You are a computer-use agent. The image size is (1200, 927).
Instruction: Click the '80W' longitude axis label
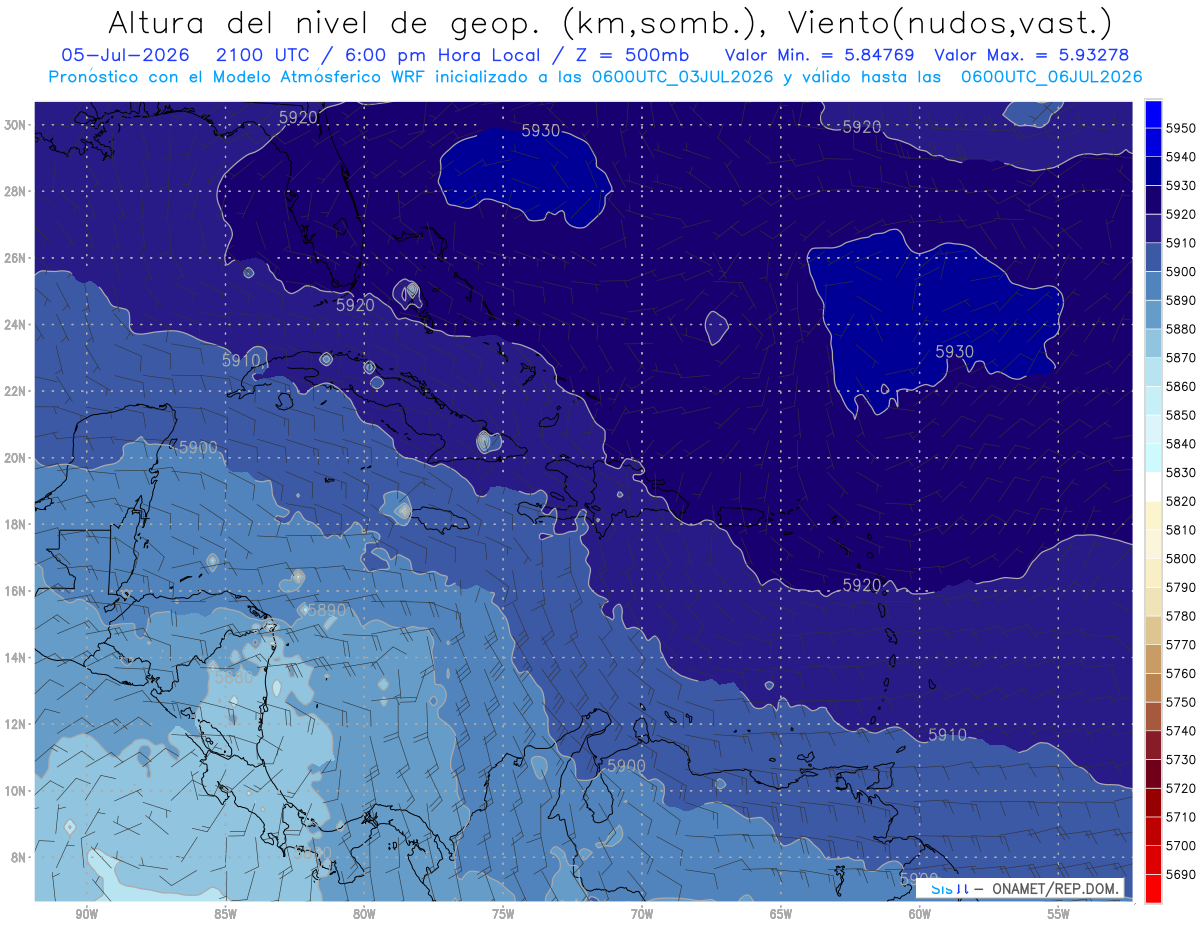364,914
